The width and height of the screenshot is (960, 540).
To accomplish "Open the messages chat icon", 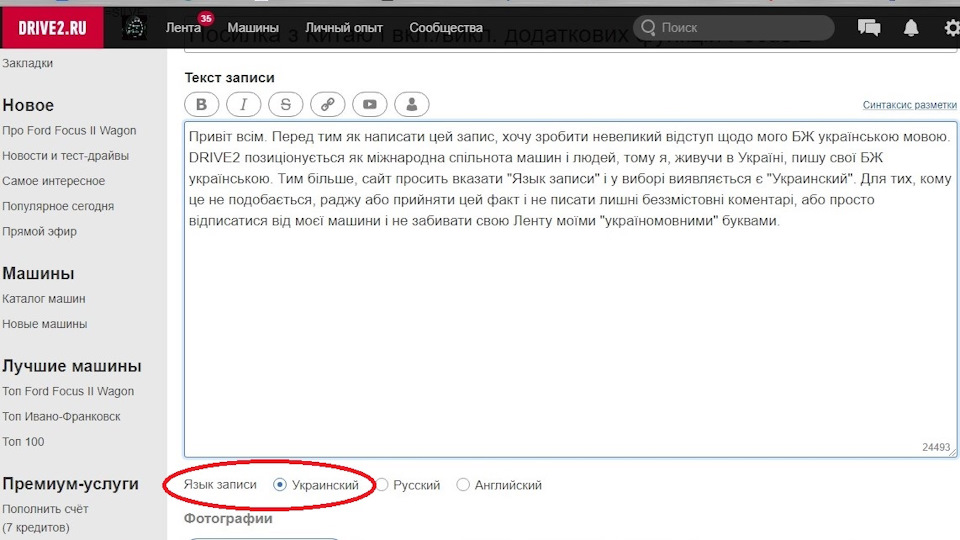I will pos(869,28).
